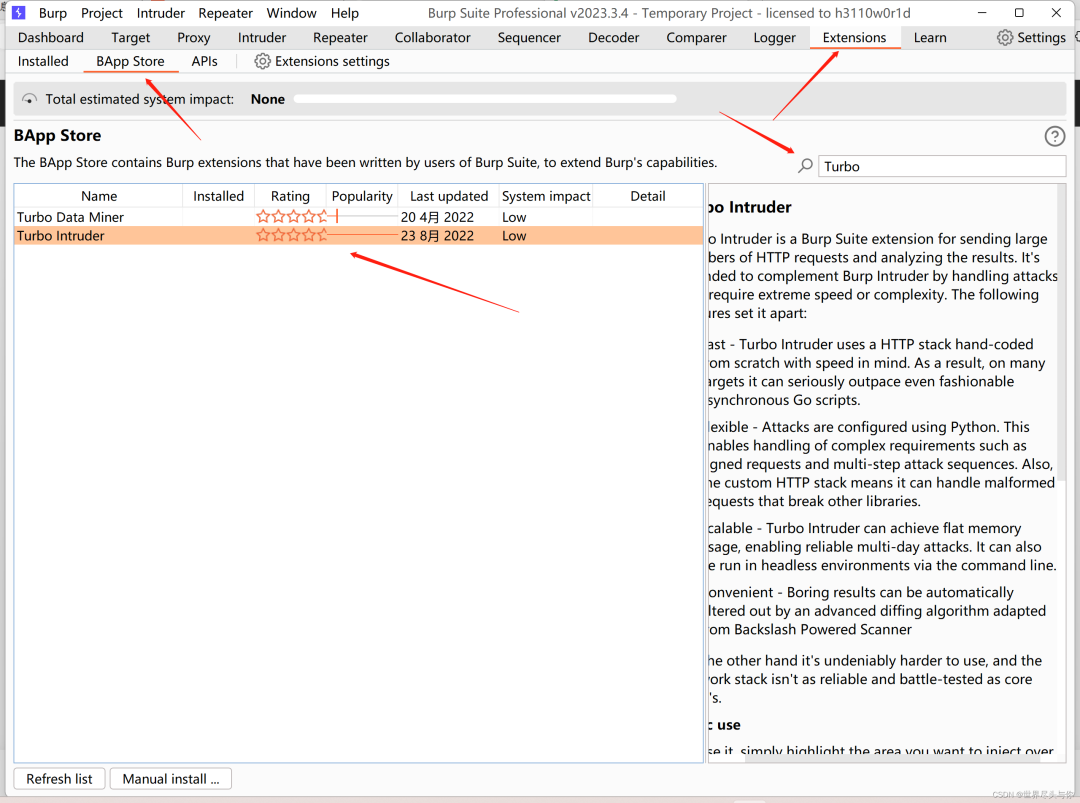Switch to the Target tab
Viewport: 1080px width, 803px height.
point(130,38)
